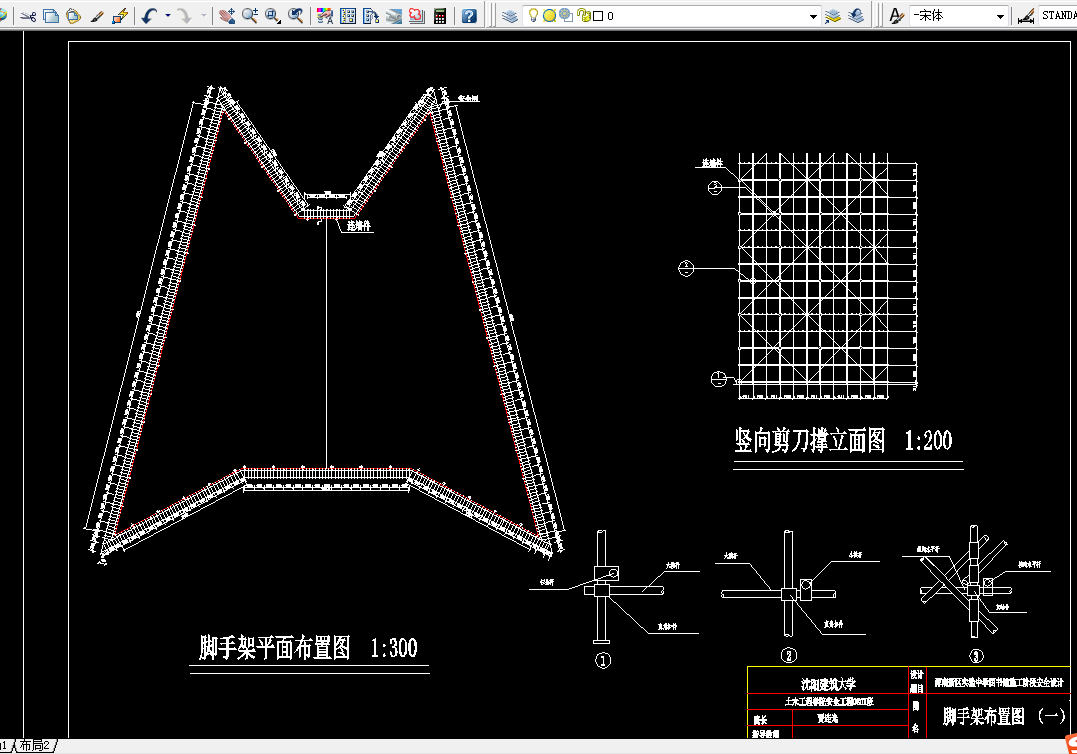Open the Dimension Style manager icon
Image resolution: width=1077 pixels, height=754 pixels.
(1025, 16)
